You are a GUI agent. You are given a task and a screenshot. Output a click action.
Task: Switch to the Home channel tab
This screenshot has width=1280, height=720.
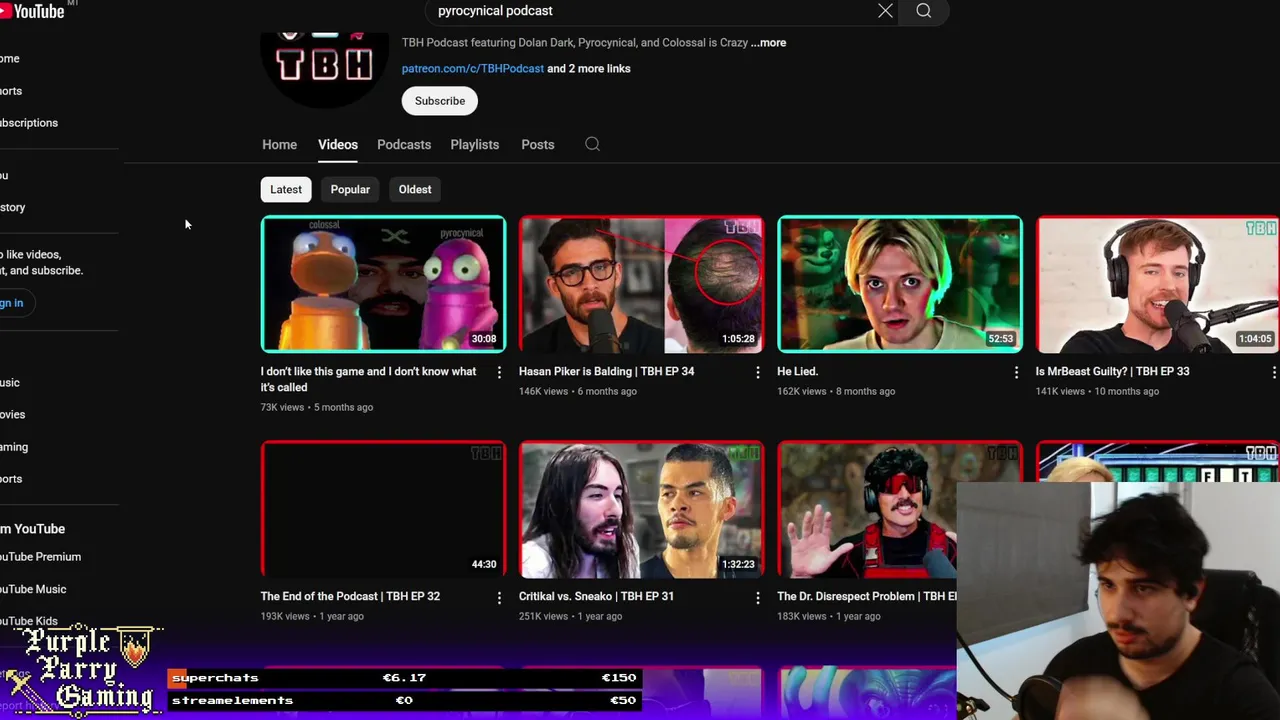coord(279,145)
